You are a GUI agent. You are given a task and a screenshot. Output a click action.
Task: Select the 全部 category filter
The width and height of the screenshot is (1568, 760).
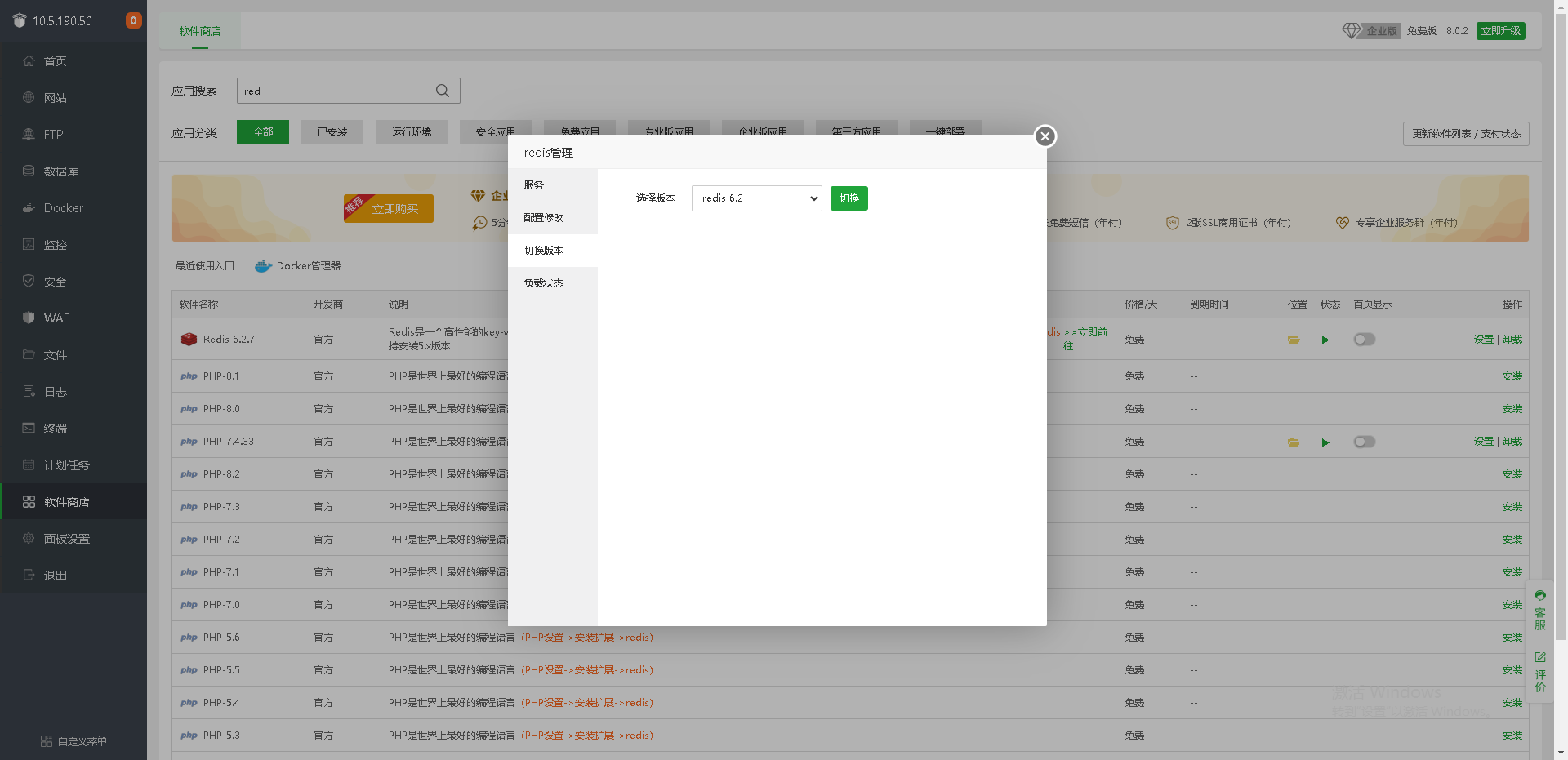(x=263, y=132)
